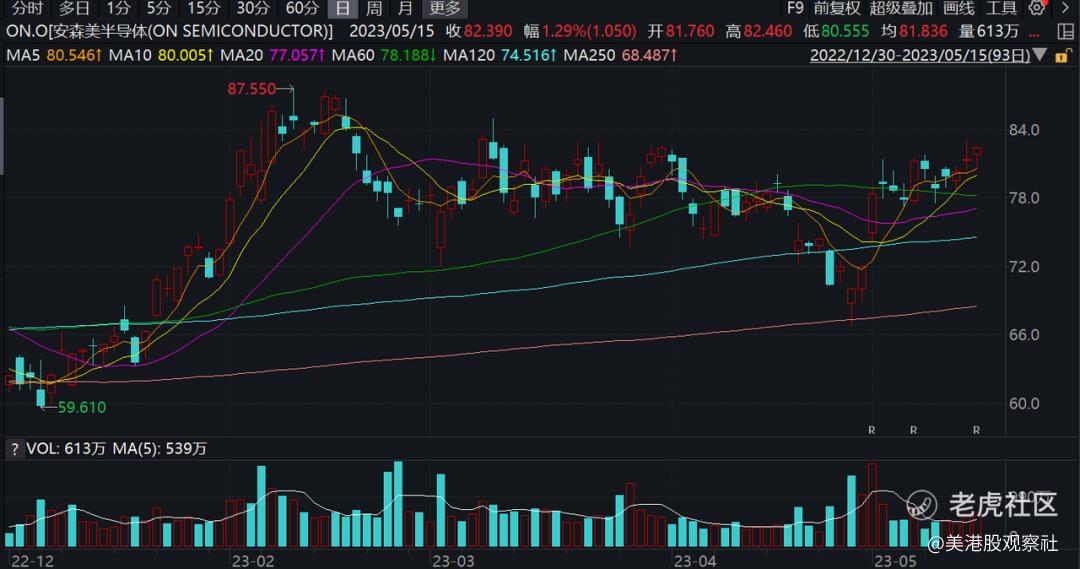The width and height of the screenshot is (1080, 569).
Task: Switch to the 周 weekly tab
Action: click(x=373, y=8)
